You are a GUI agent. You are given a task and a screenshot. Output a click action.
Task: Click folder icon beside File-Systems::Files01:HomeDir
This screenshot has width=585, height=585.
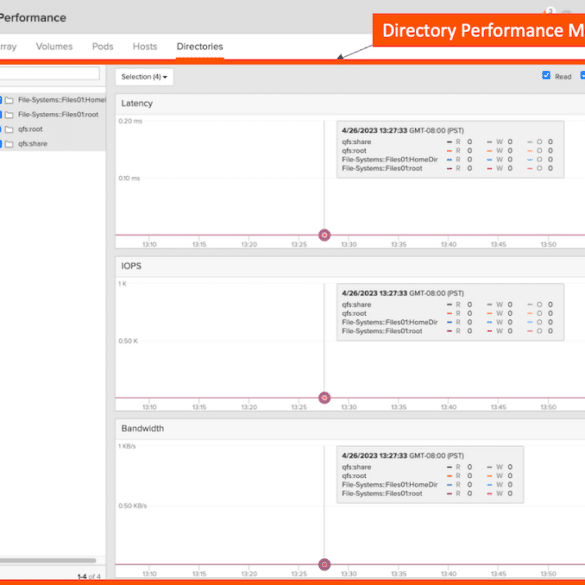pyautogui.click(x=9, y=100)
